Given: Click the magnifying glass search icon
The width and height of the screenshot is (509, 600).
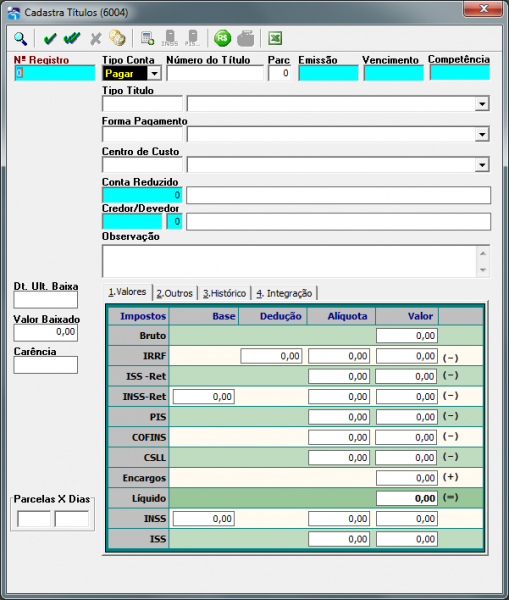Looking at the screenshot, I should pyautogui.click(x=20, y=39).
